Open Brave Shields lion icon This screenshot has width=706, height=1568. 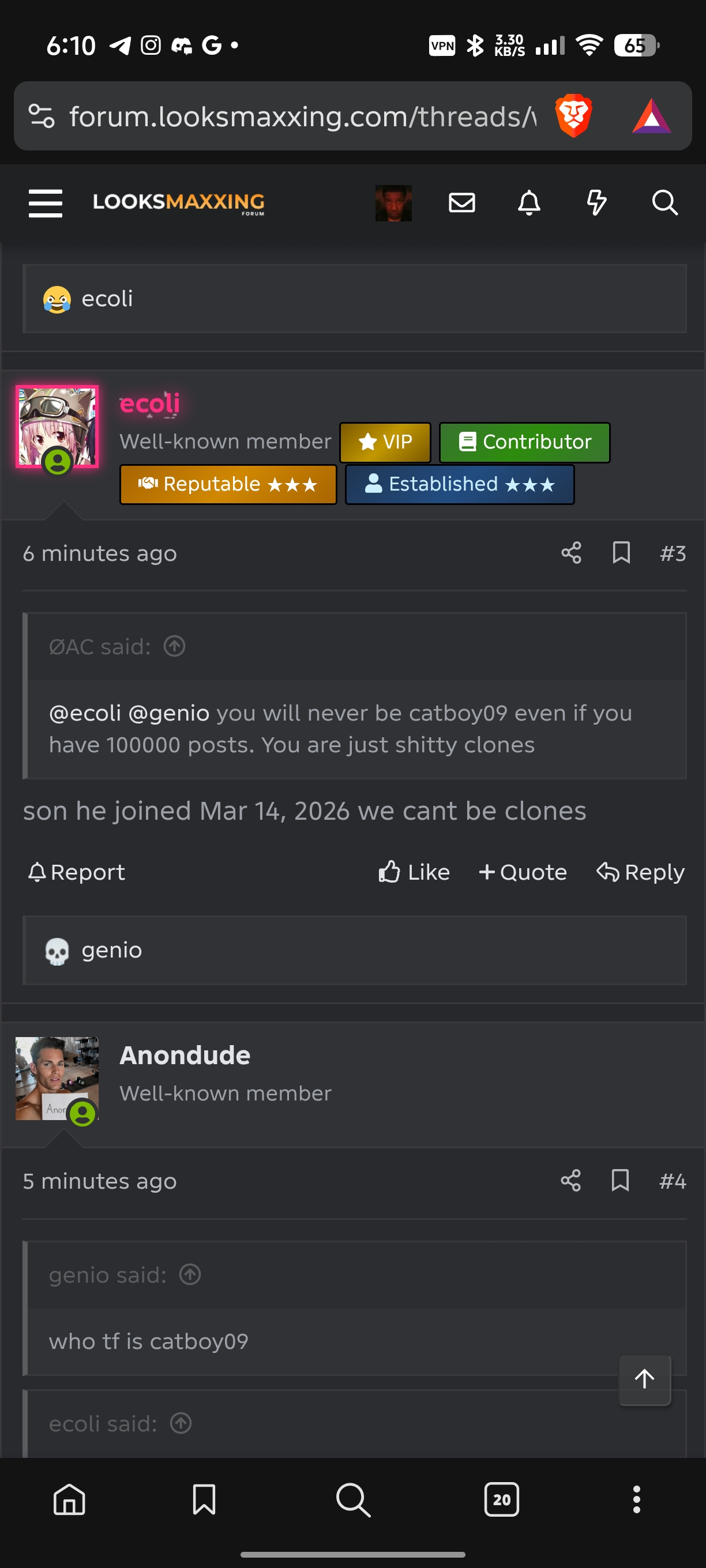coord(574,115)
